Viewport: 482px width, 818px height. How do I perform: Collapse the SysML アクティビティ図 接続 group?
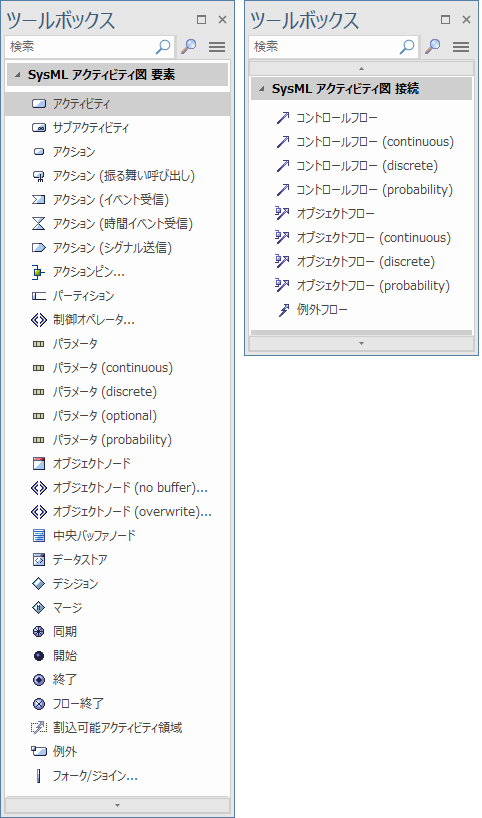pyautogui.click(x=261, y=89)
